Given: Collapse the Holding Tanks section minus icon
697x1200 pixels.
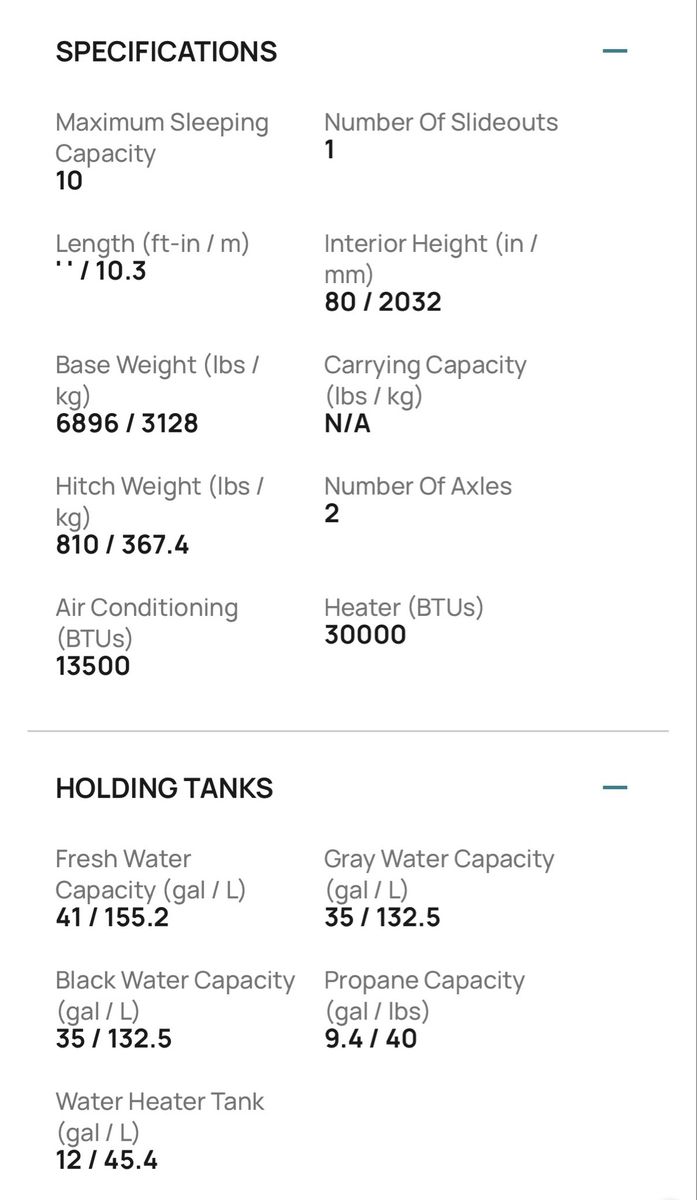Looking at the screenshot, I should point(615,787).
